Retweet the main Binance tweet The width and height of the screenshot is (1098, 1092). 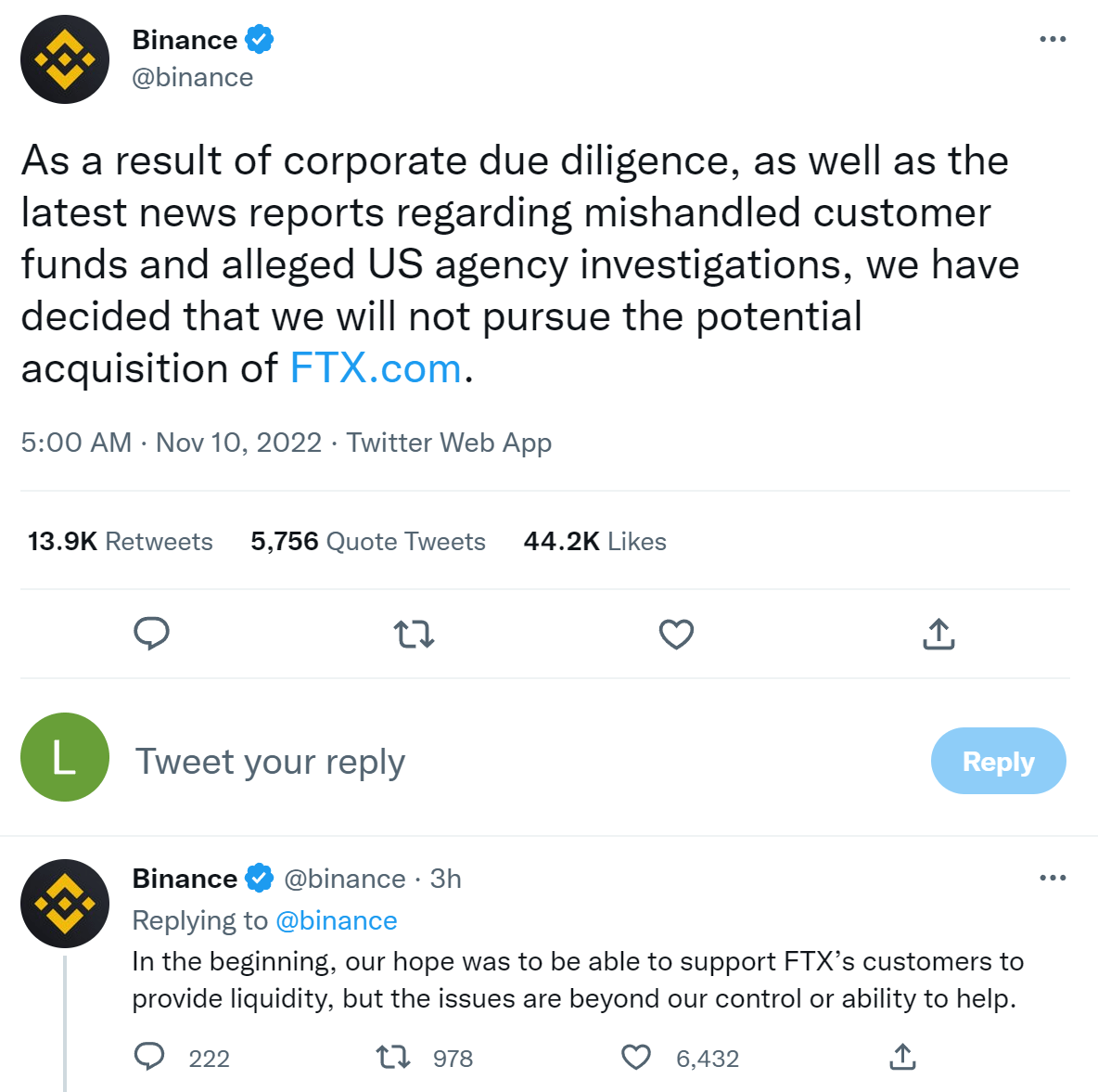pos(414,635)
